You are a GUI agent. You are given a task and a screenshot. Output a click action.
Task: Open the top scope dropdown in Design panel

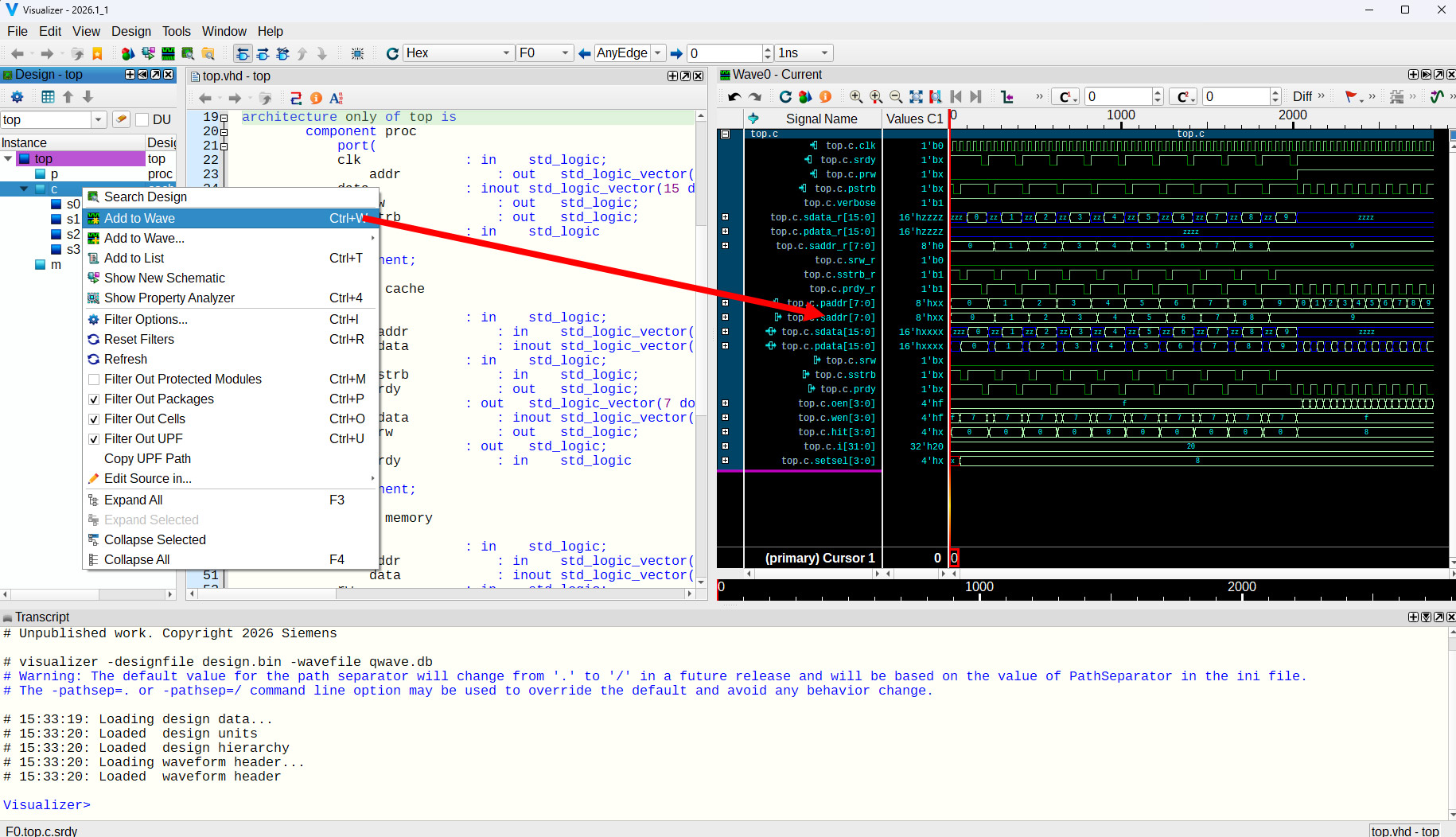[99, 119]
